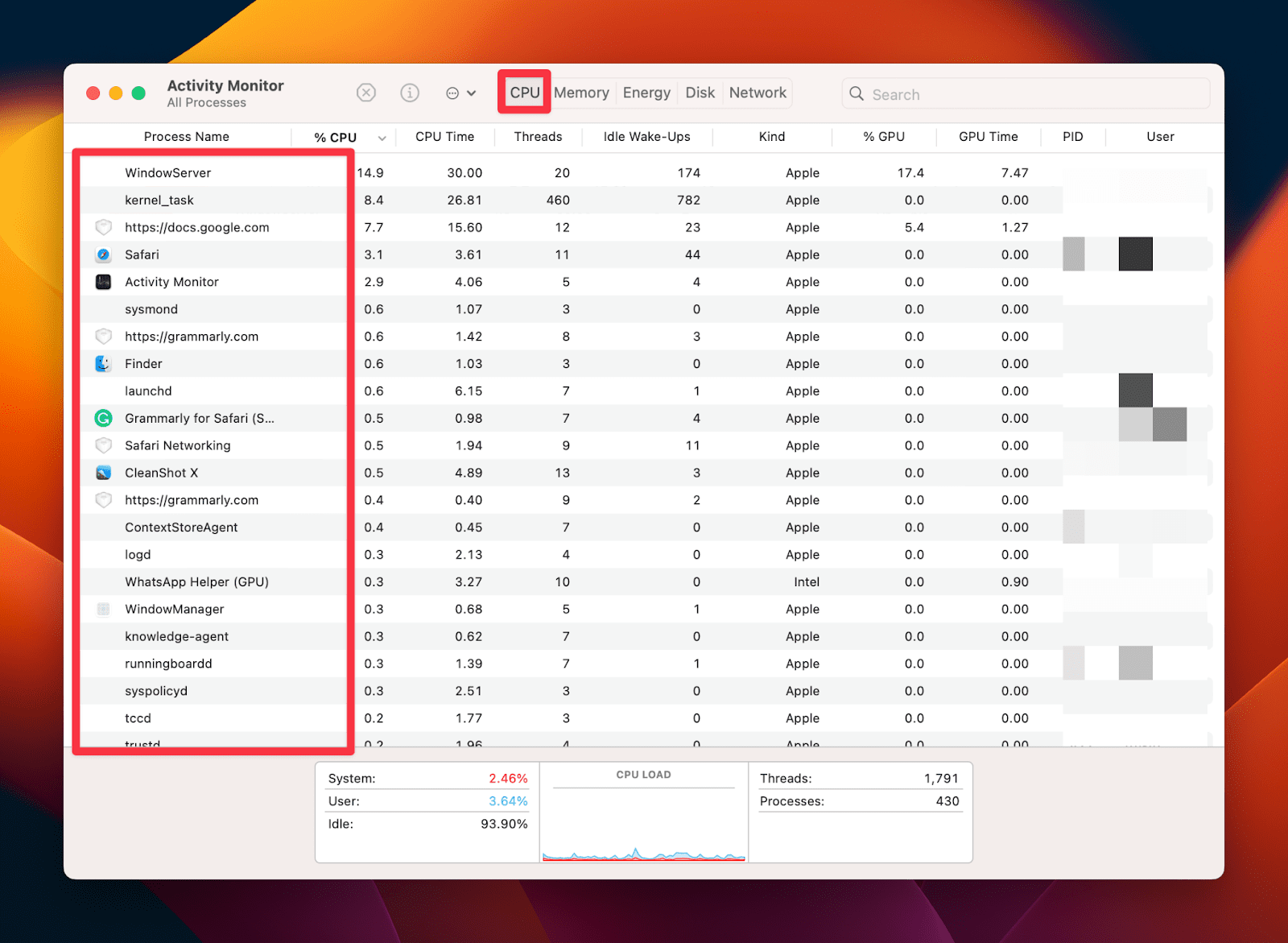Click the CleanShot X app icon
The width and height of the screenshot is (1288, 943).
(x=103, y=473)
